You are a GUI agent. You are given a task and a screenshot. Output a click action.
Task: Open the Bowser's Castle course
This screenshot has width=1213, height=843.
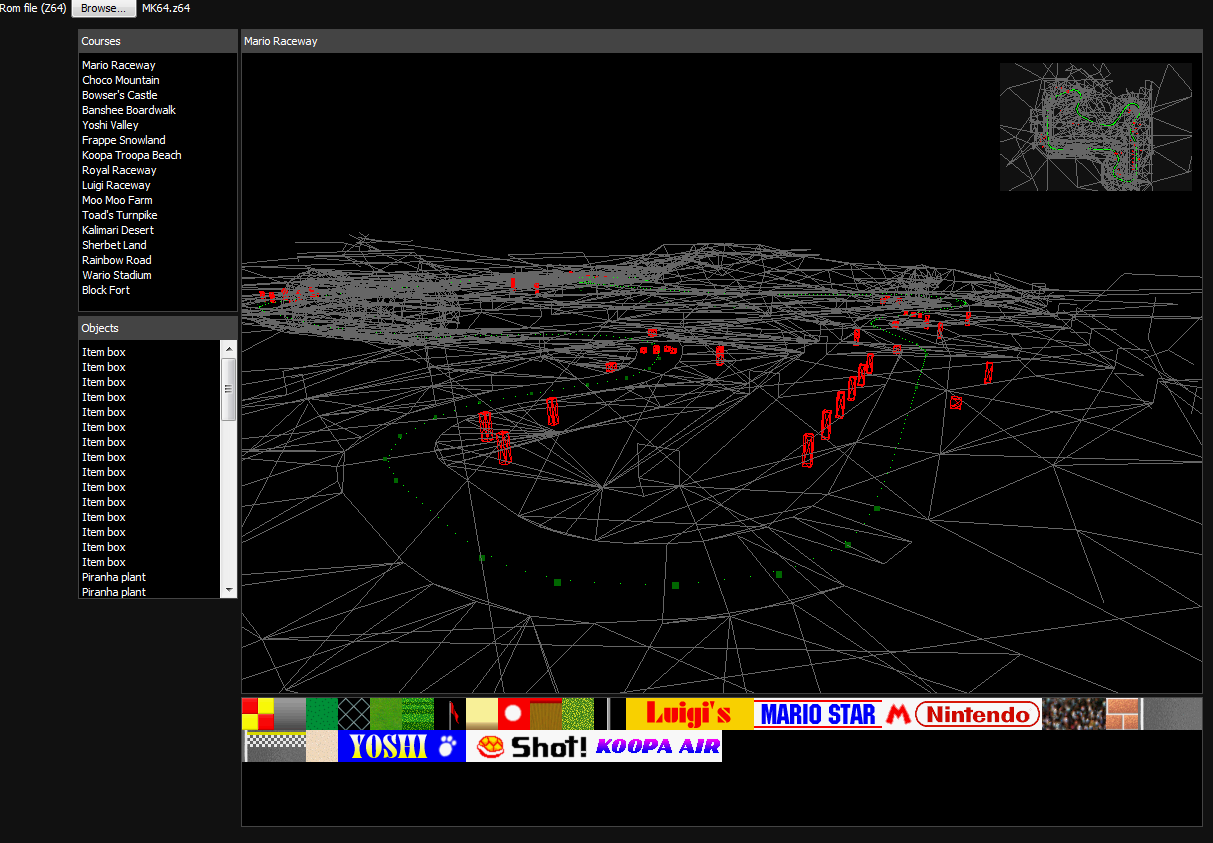[120, 95]
